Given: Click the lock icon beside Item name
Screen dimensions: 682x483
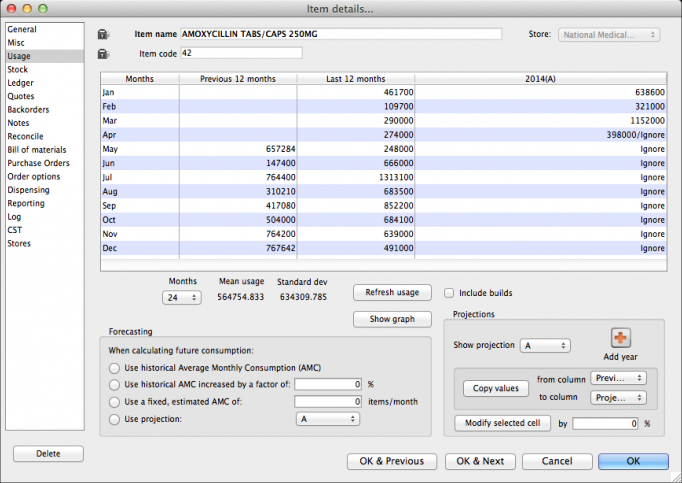Looking at the screenshot, I should (103, 34).
